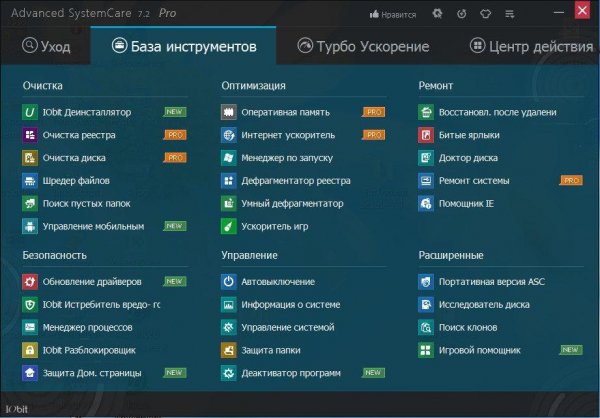Minimize the Advanced SystemCare window

click(559, 12)
